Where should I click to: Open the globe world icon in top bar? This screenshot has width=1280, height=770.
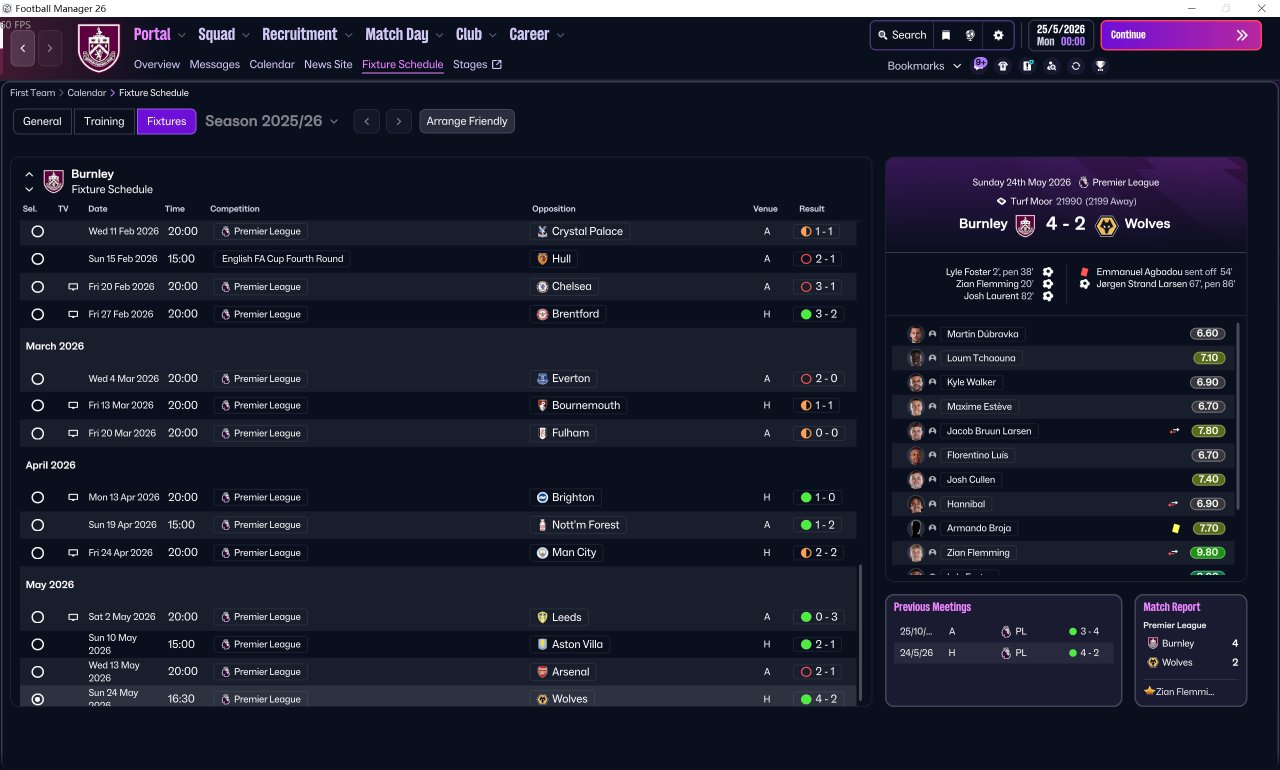pos(970,35)
